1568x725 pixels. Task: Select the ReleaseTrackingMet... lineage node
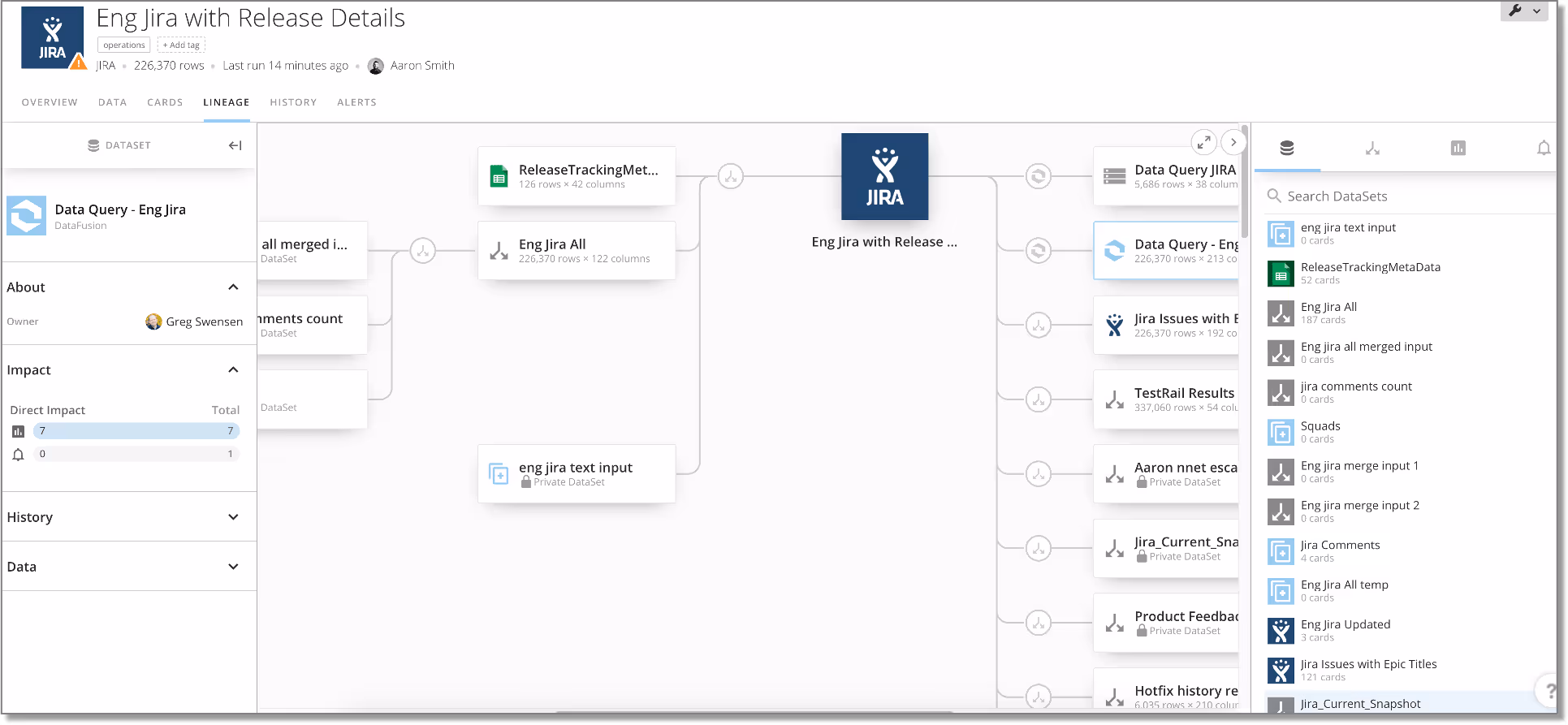[577, 176]
